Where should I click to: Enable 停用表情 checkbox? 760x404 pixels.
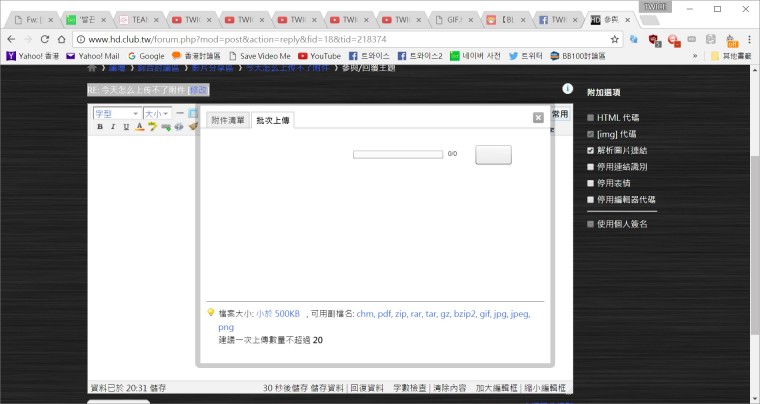(590, 183)
